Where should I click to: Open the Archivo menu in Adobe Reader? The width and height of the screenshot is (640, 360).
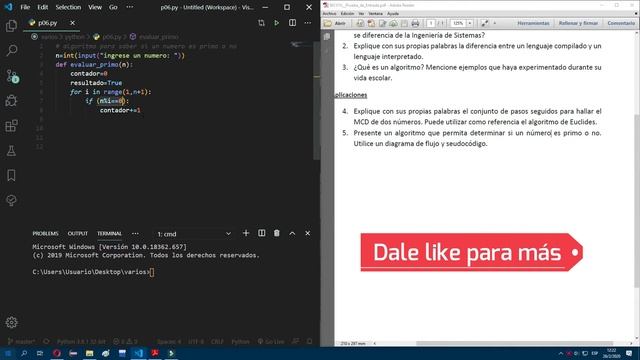pyautogui.click(x=329, y=13)
